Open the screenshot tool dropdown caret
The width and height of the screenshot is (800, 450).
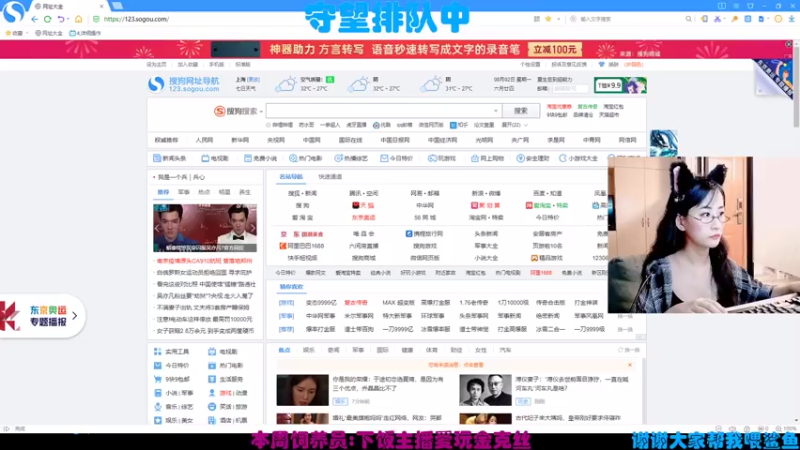(x=725, y=19)
